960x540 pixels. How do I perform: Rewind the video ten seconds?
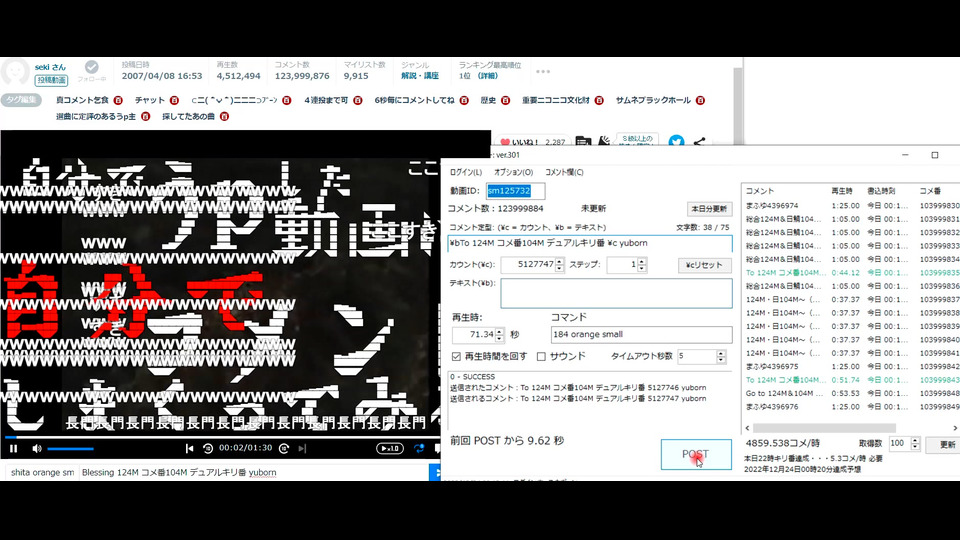(208, 449)
